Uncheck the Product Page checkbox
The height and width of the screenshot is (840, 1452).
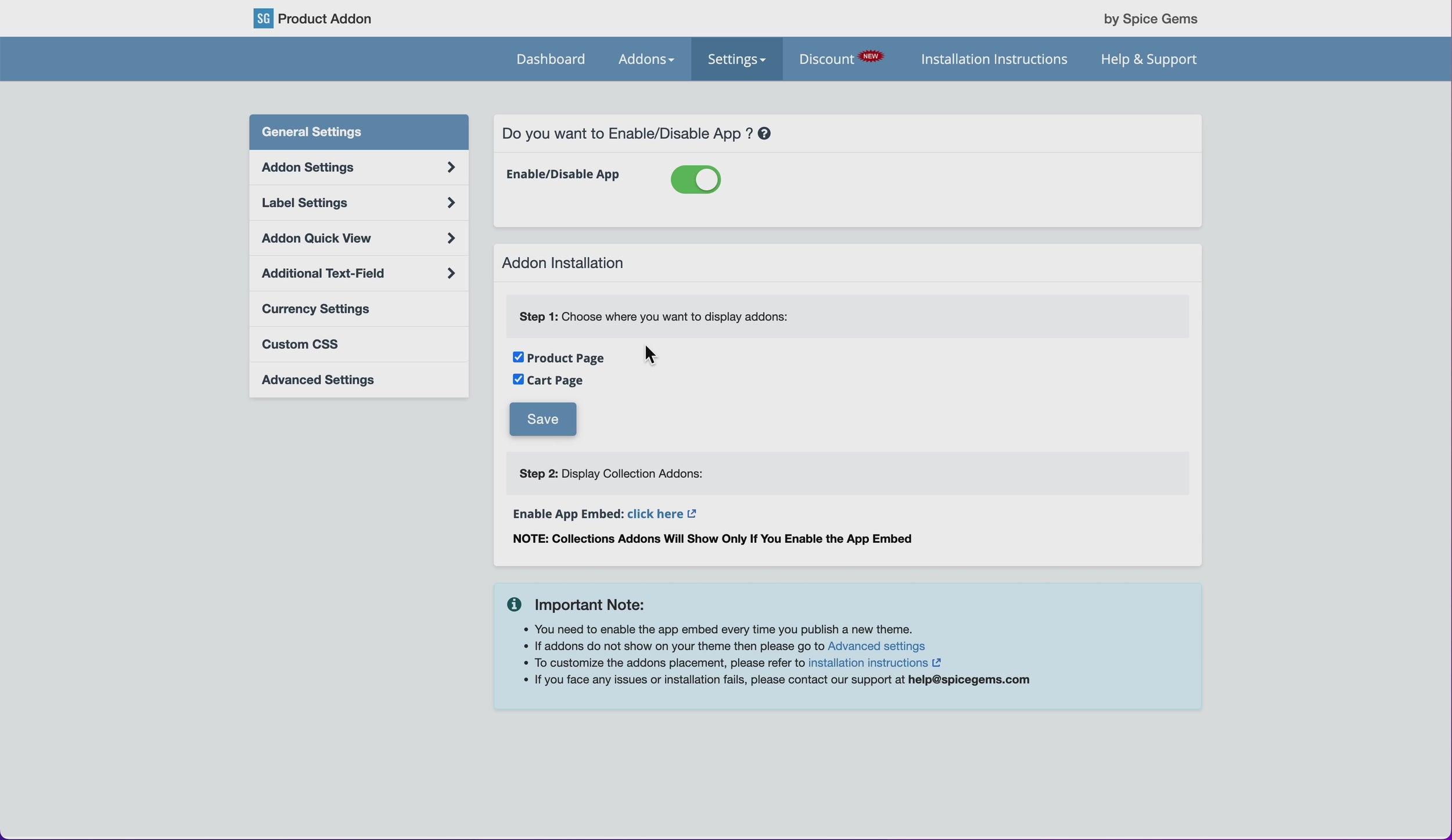pyautogui.click(x=518, y=357)
